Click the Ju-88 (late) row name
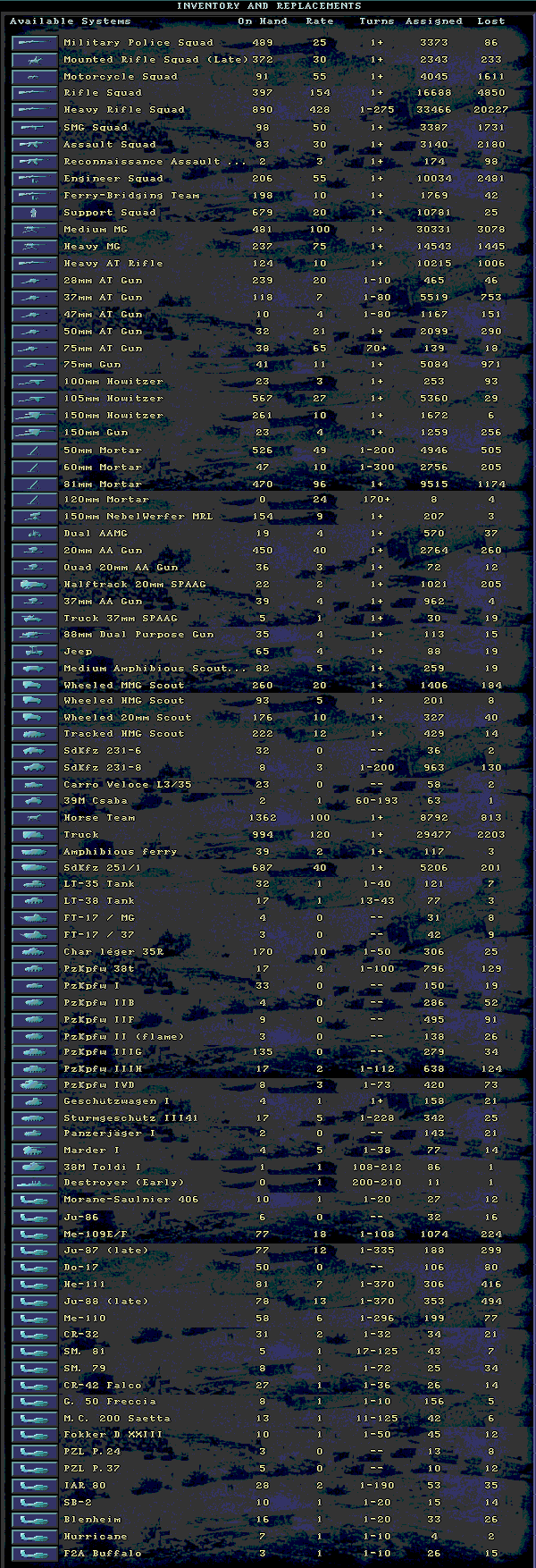The image size is (536, 1568). (x=106, y=1301)
